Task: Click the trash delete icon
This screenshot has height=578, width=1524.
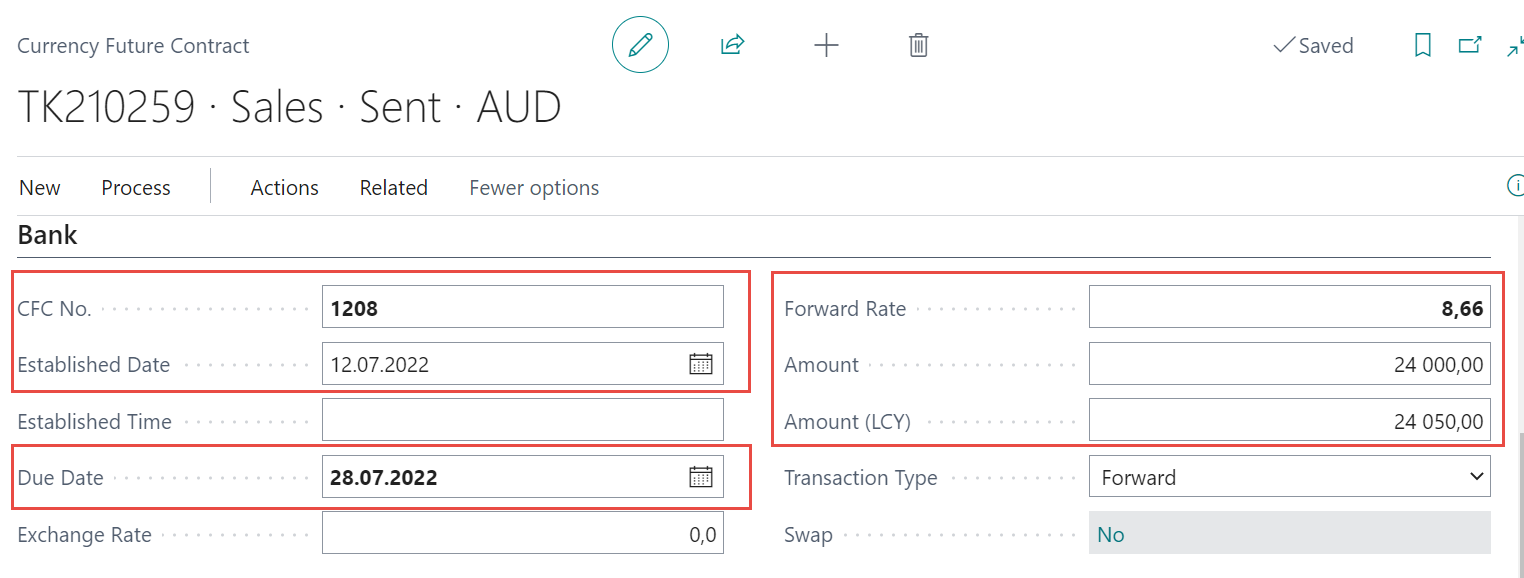Action: (x=918, y=45)
